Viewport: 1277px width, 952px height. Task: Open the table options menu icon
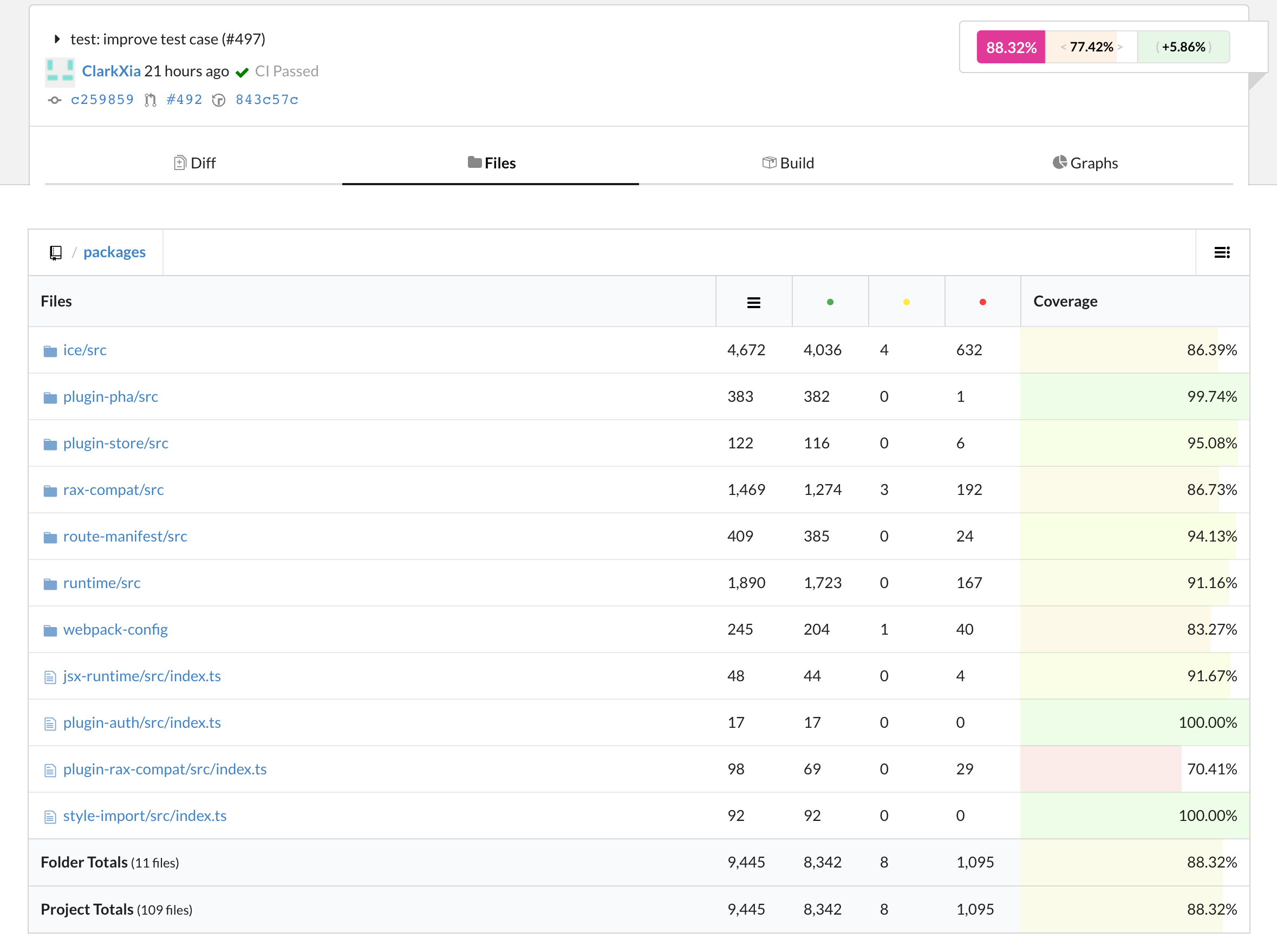[x=1222, y=252]
